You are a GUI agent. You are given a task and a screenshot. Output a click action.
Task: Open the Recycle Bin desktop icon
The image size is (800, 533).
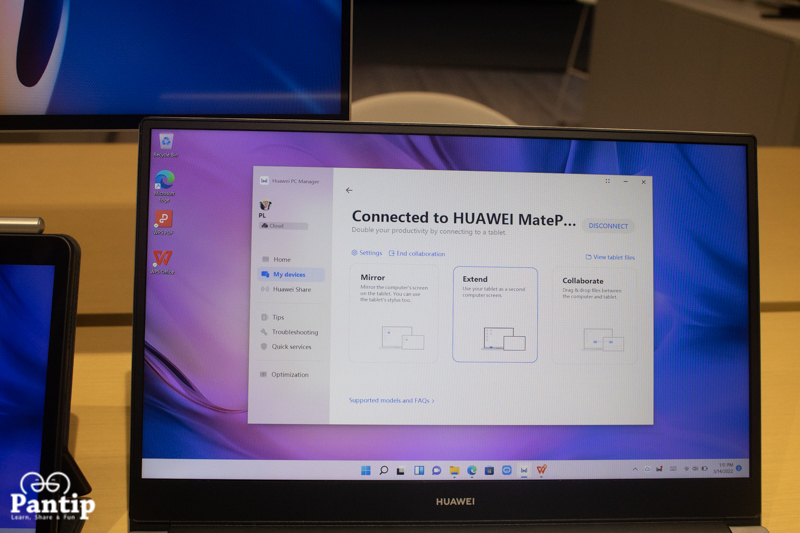pos(166,145)
